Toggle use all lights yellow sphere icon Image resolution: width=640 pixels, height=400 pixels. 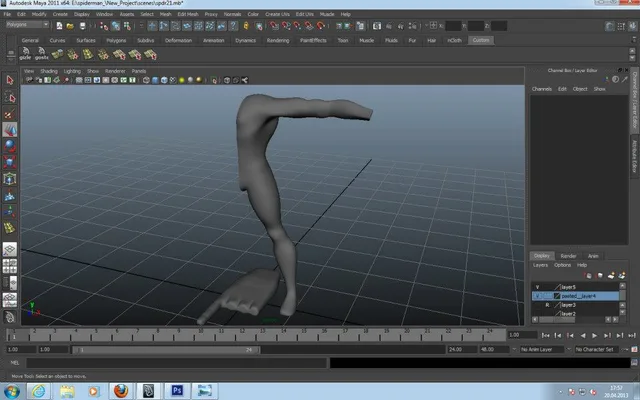(182, 80)
